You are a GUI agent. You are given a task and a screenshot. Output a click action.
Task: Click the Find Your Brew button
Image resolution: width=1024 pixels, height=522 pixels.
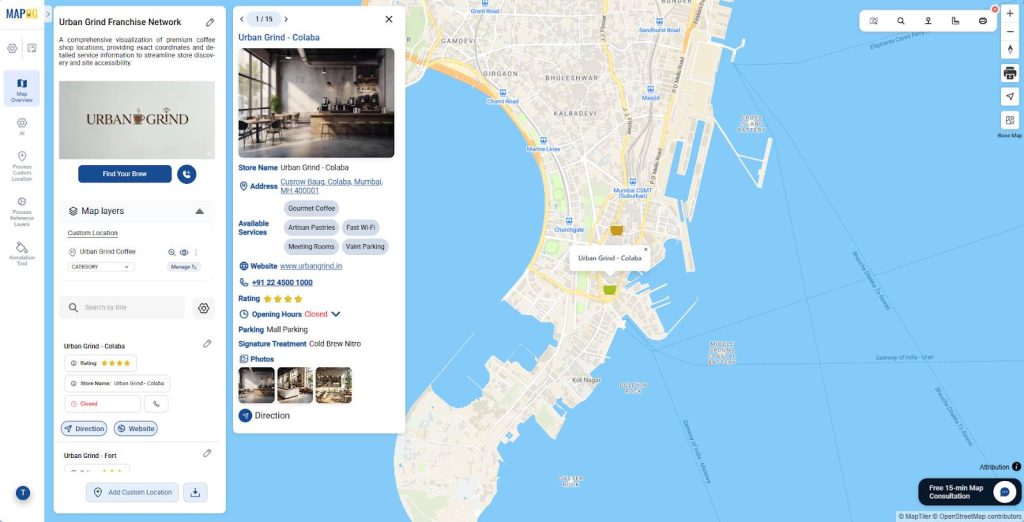125,174
